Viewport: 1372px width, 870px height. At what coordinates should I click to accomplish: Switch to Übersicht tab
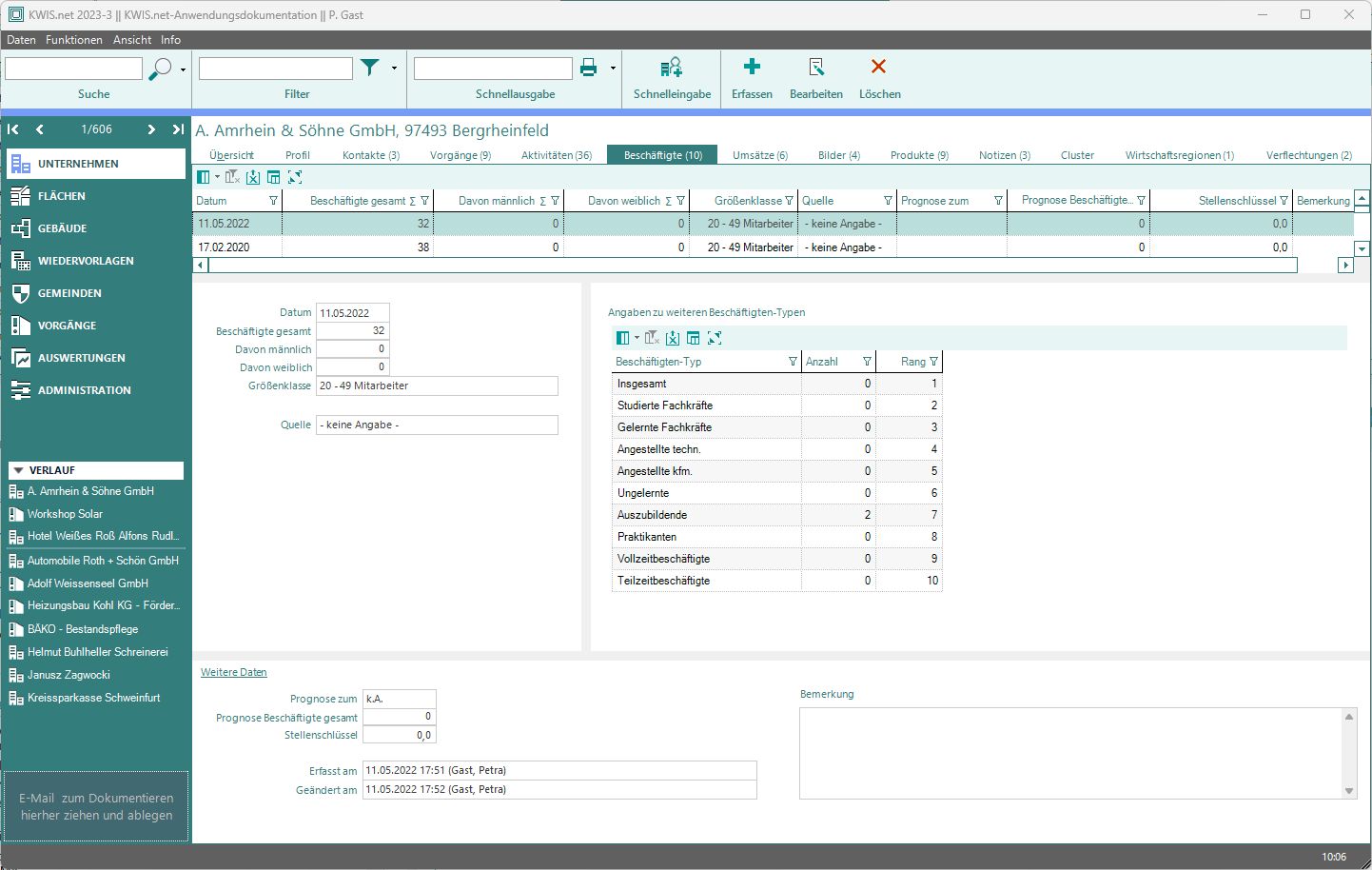(x=231, y=155)
